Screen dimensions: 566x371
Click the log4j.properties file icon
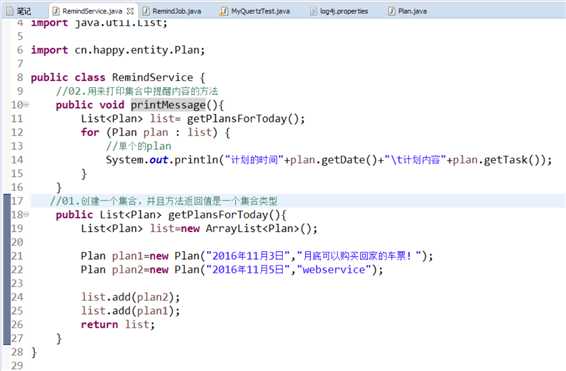pos(313,11)
